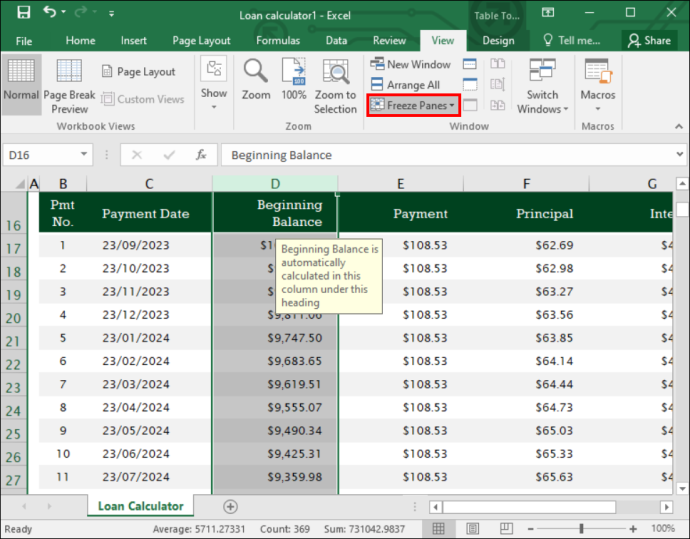Expand the Switch Windows dropdown
The image size is (690, 539).
point(543,86)
